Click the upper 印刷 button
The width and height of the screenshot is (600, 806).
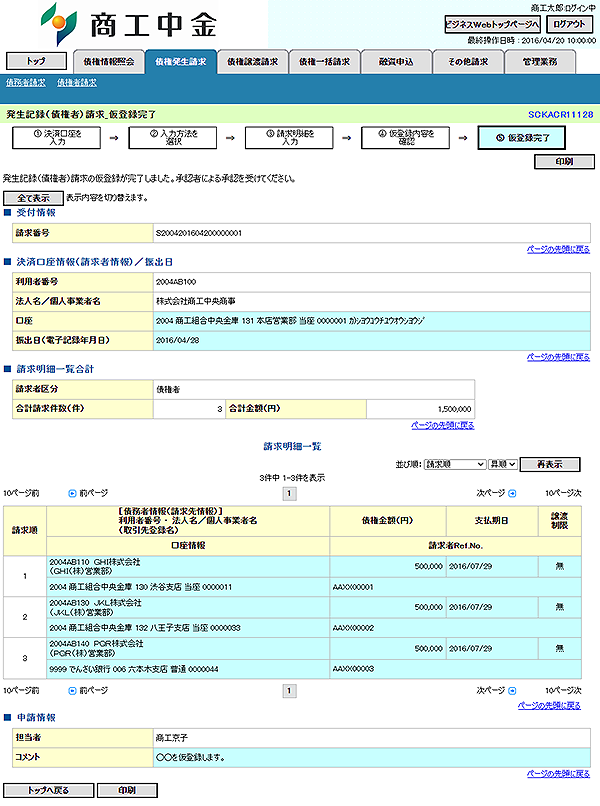tap(565, 161)
